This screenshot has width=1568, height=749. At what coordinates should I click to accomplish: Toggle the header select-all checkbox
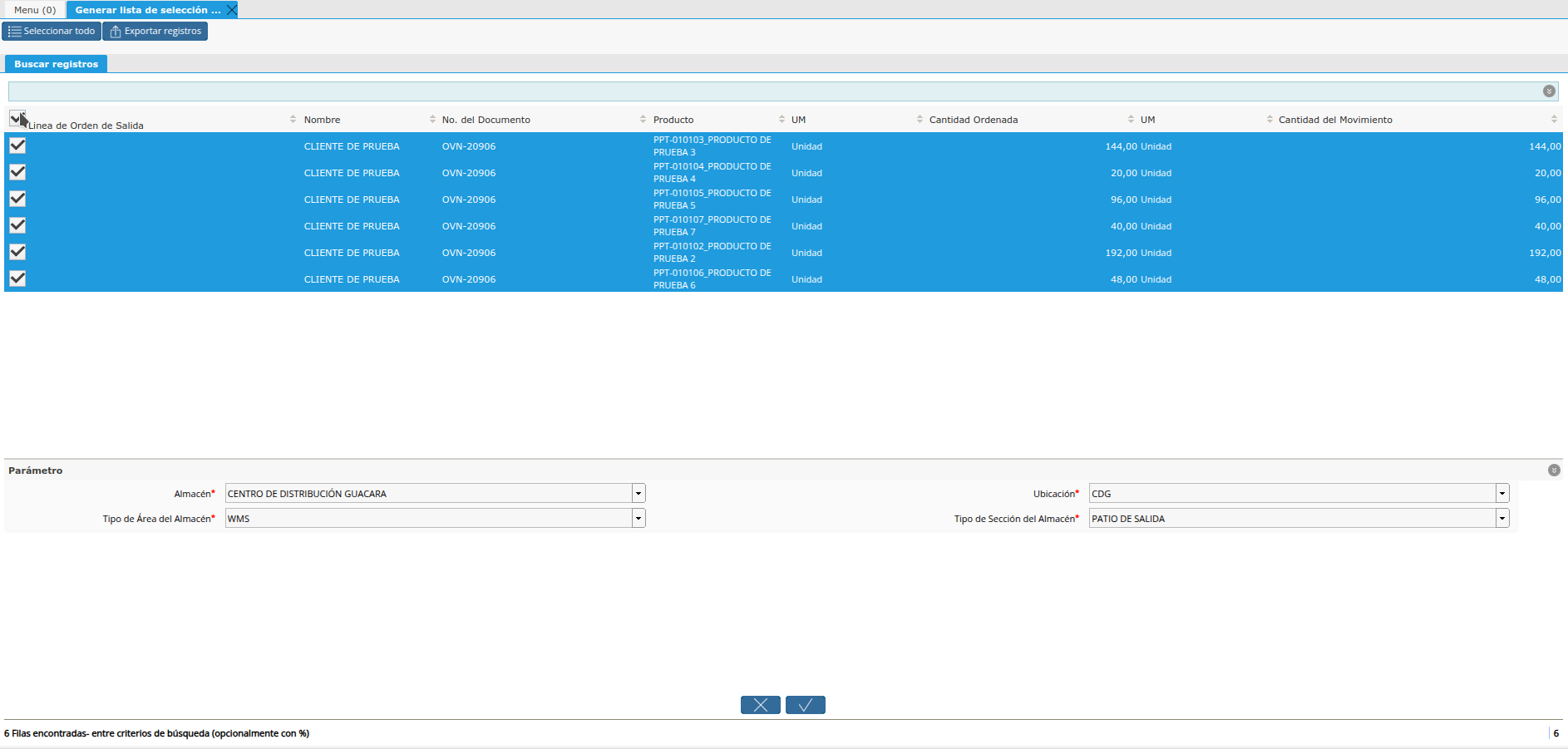click(x=17, y=119)
